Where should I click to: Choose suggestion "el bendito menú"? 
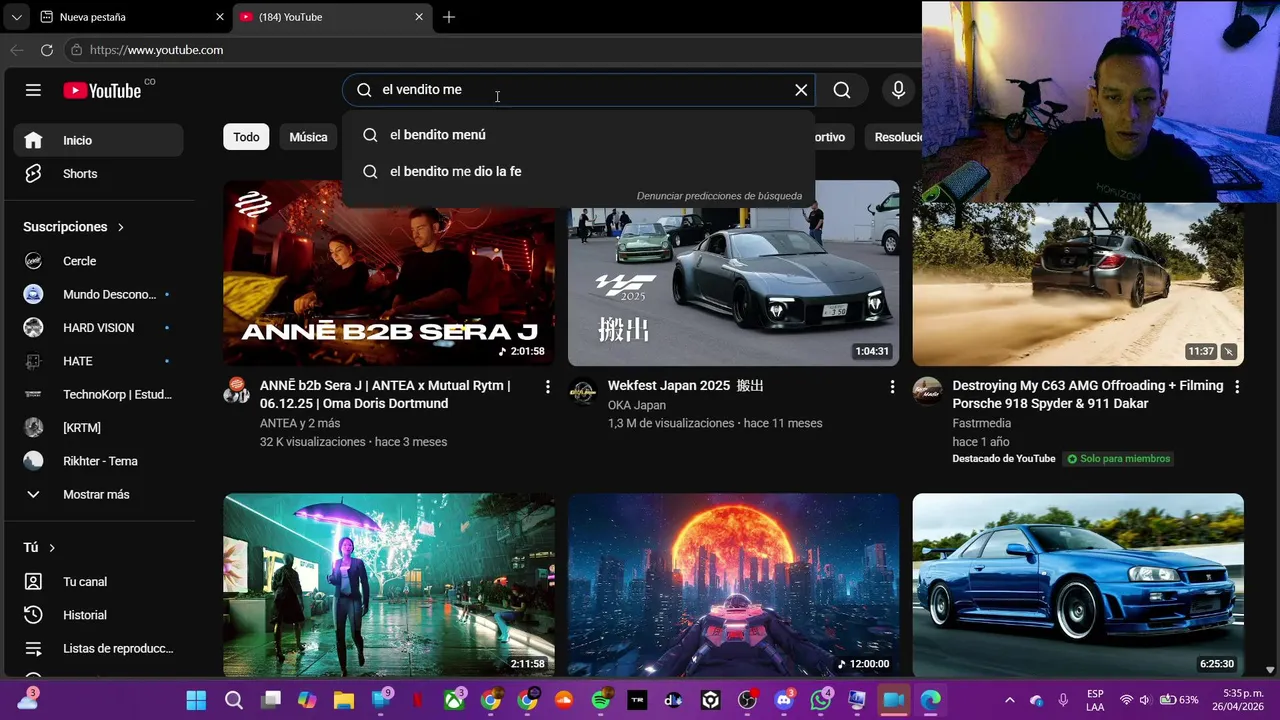pyautogui.click(x=579, y=135)
